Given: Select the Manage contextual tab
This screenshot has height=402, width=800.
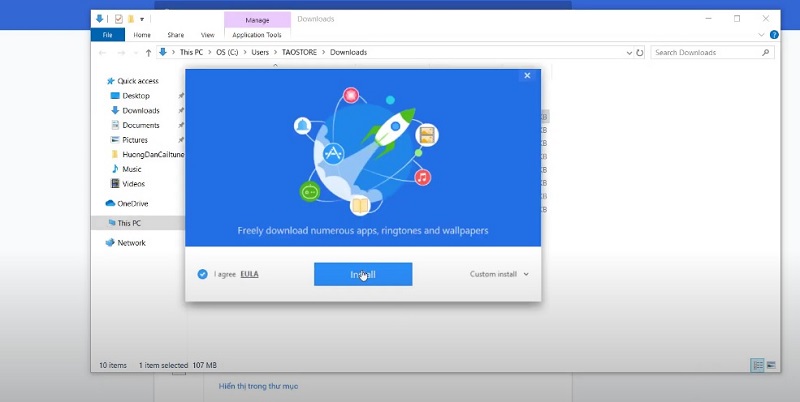Looking at the screenshot, I should coord(257,20).
